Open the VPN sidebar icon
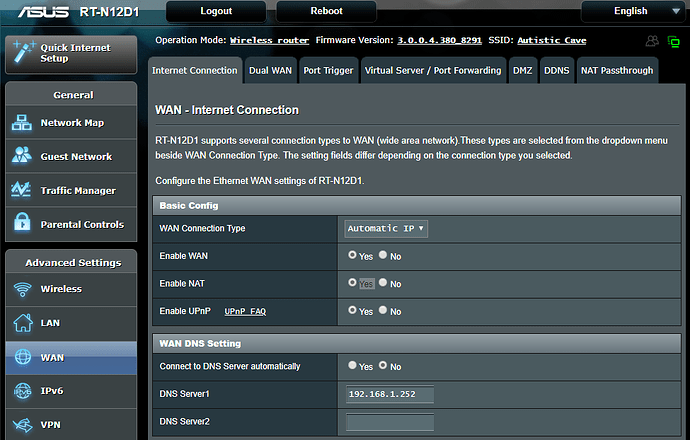690x440 pixels. tap(22, 424)
